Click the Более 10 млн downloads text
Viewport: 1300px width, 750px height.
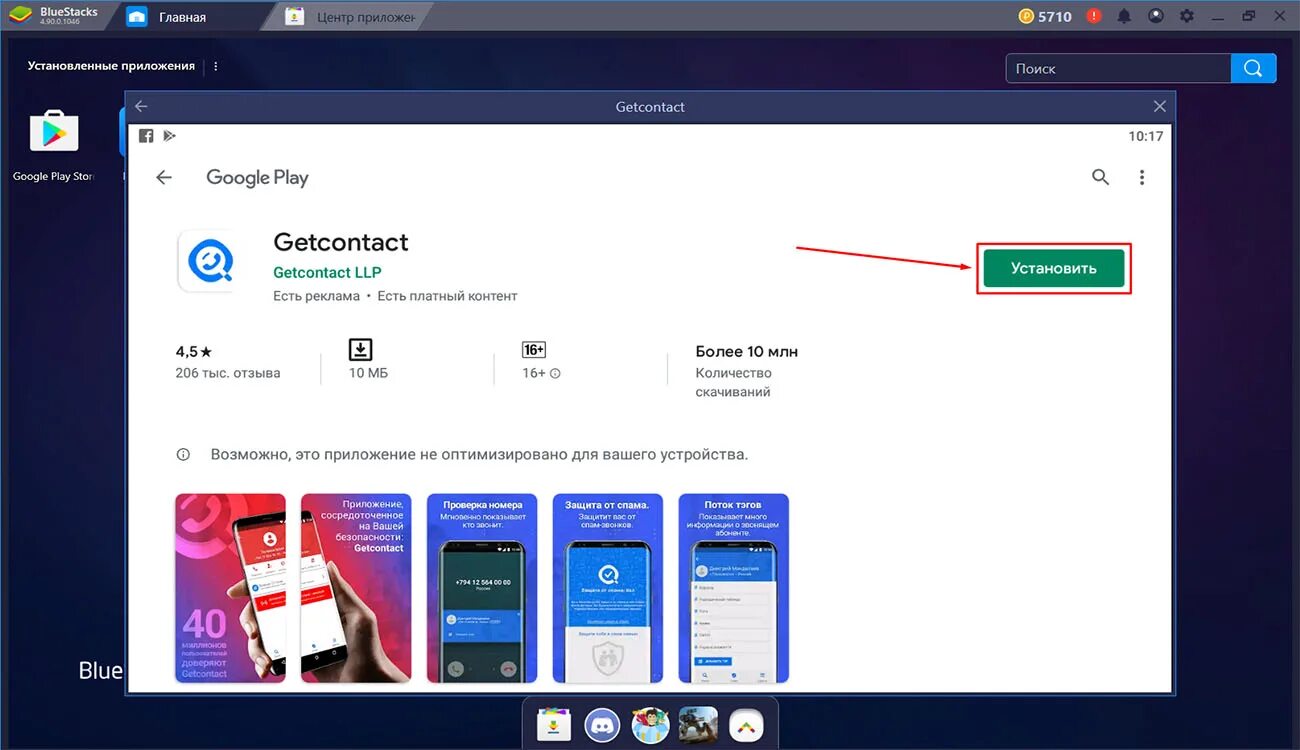[x=747, y=351]
